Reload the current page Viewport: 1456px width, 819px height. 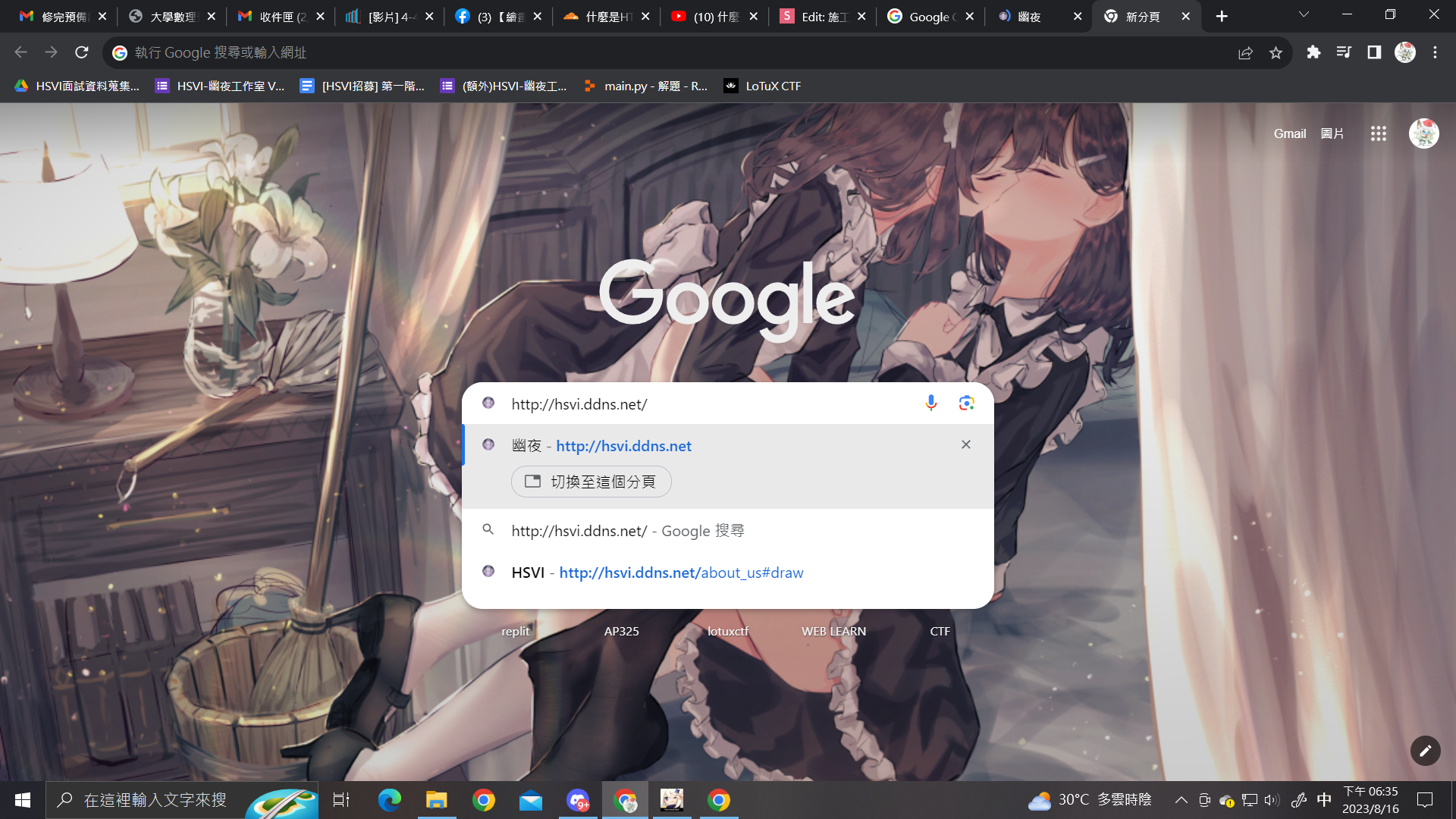pyautogui.click(x=82, y=52)
